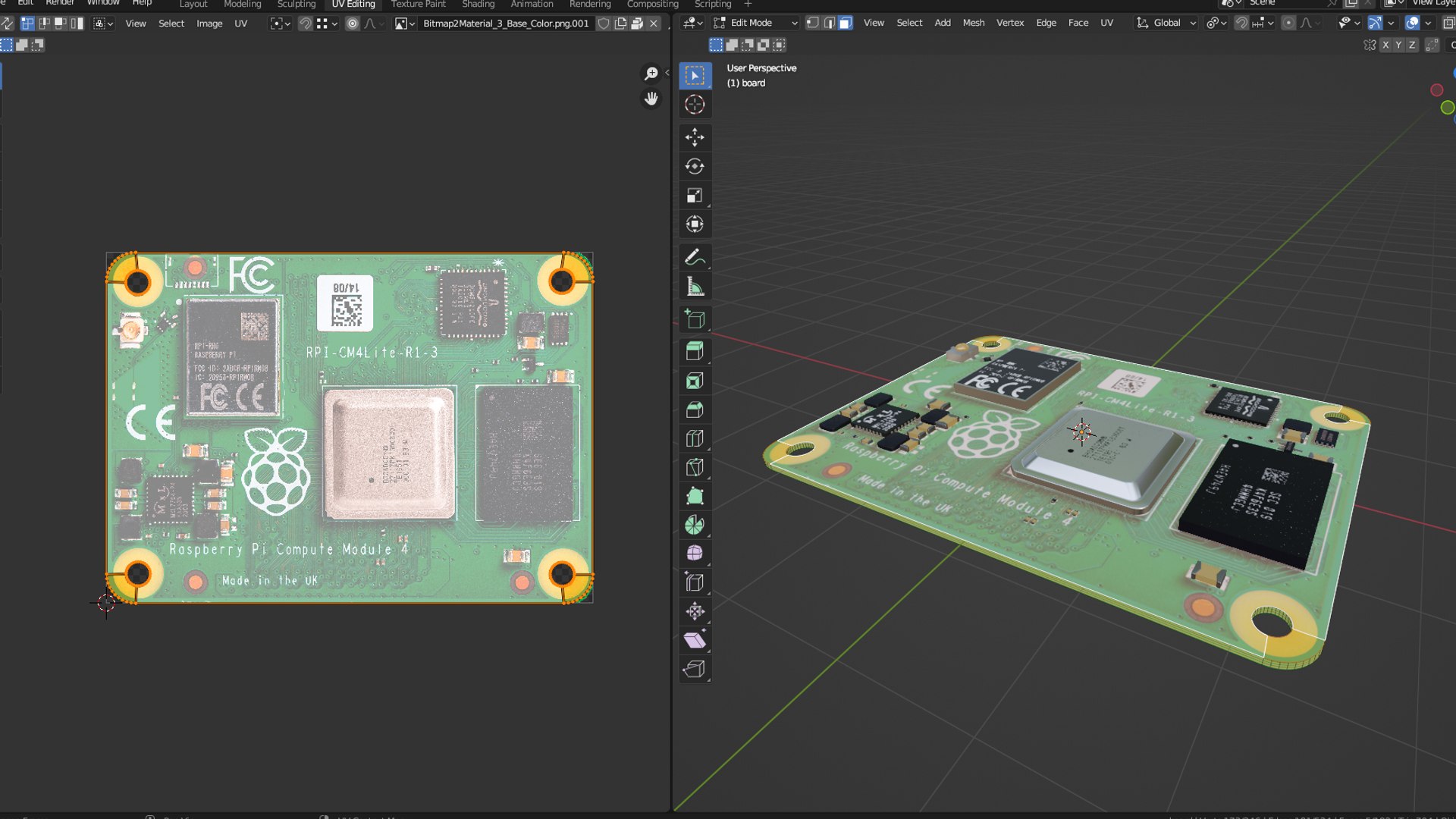Activate the Move tool
This screenshot has width=1456, height=819.
695,137
